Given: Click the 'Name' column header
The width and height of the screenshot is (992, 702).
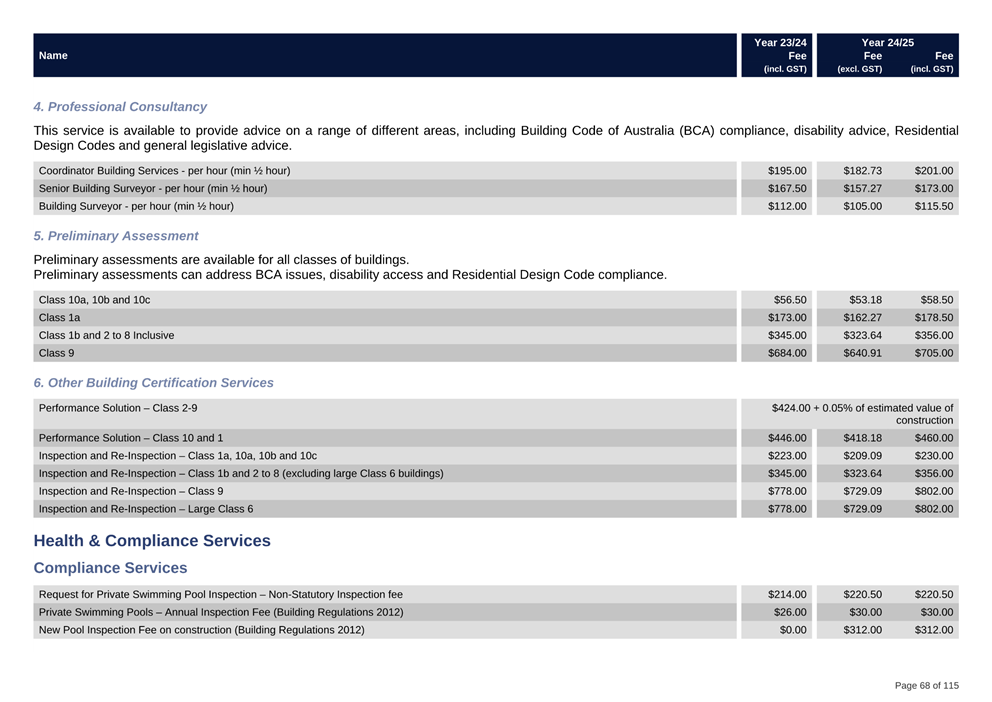Looking at the screenshot, I should tap(53, 56).
